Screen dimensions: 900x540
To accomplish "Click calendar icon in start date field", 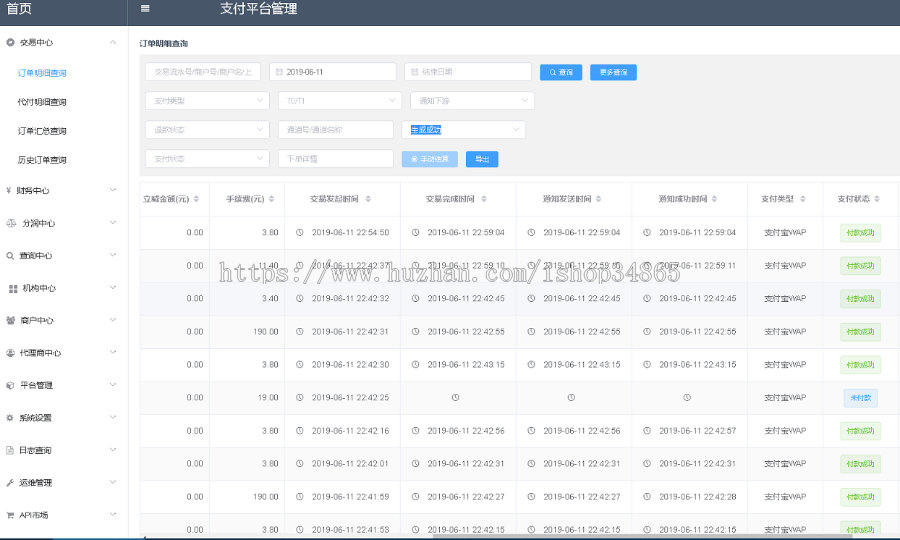I will (x=279, y=72).
